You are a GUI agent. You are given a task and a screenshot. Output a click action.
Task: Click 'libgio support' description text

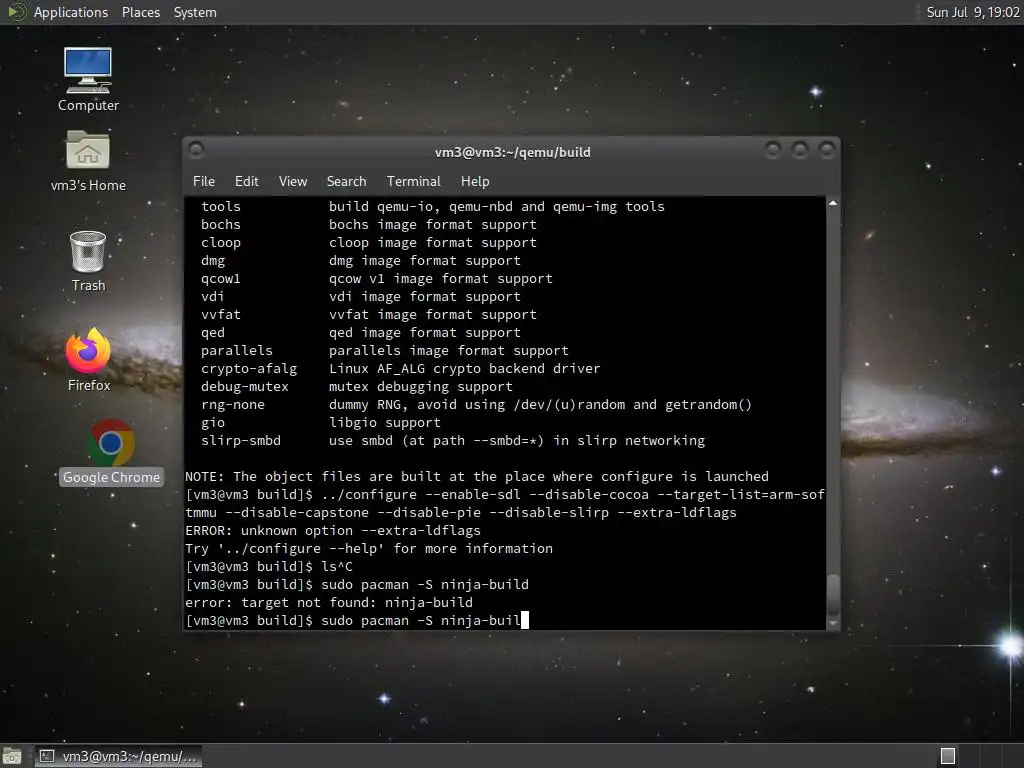coord(385,423)
